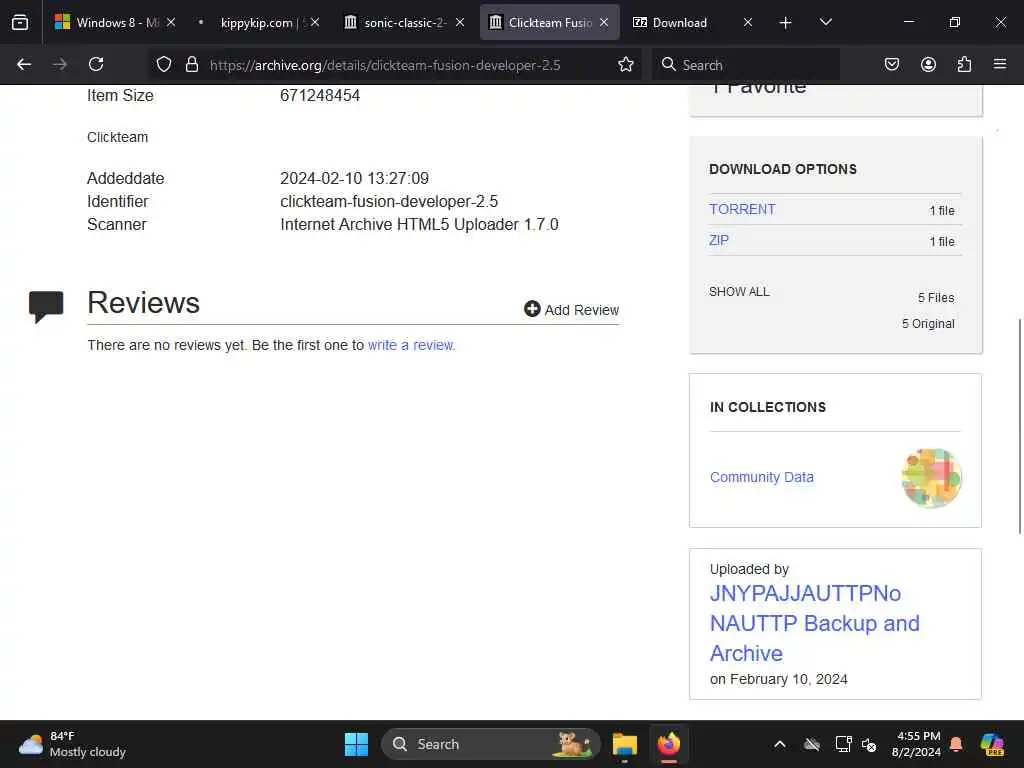The width and height of the screenshot is (1024, 768).
Task: Click the forward navigation arrow
Action: pos(60,64)
